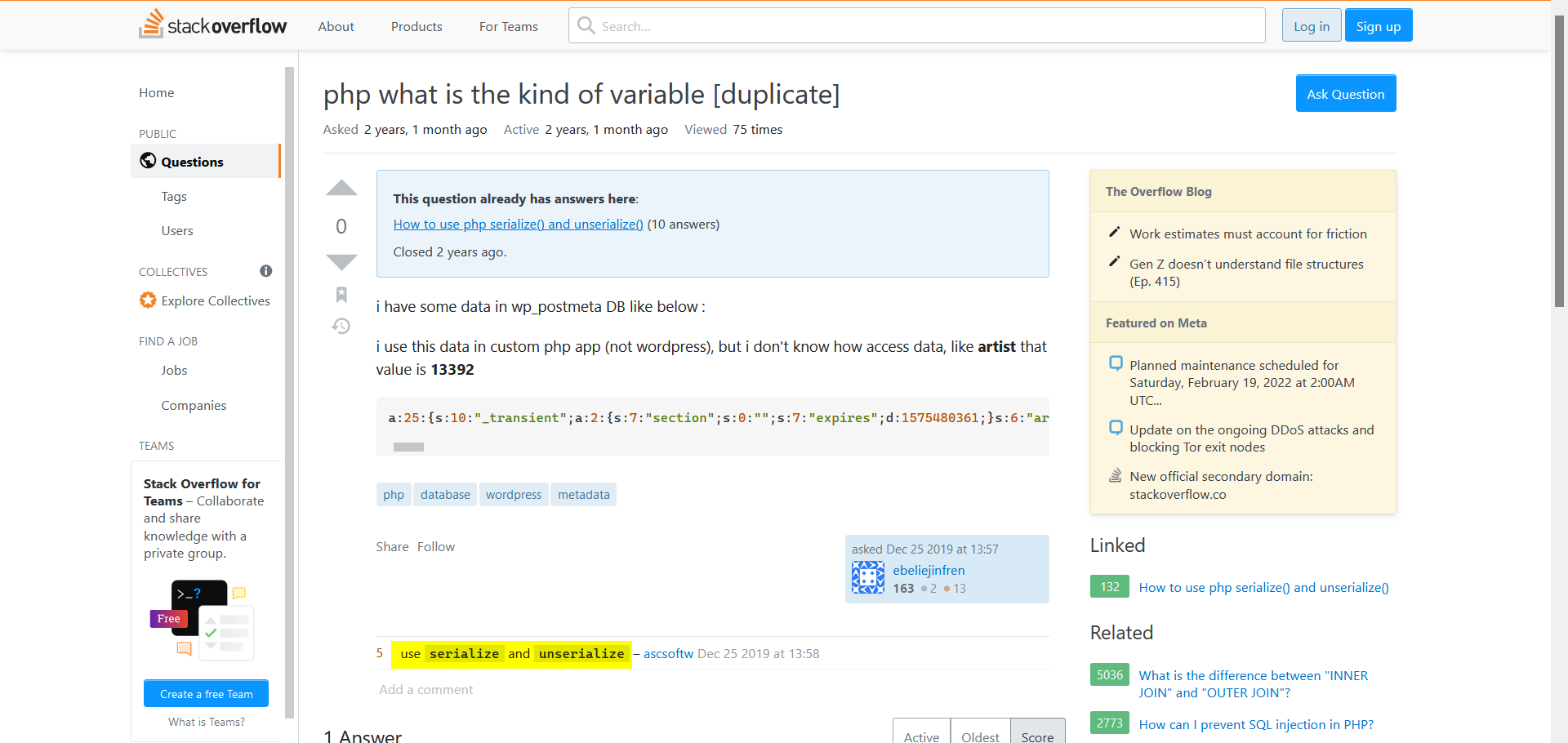Show the question activity history icon
Viewport: 1568px width, 743px height.
[x=341, y=327]
